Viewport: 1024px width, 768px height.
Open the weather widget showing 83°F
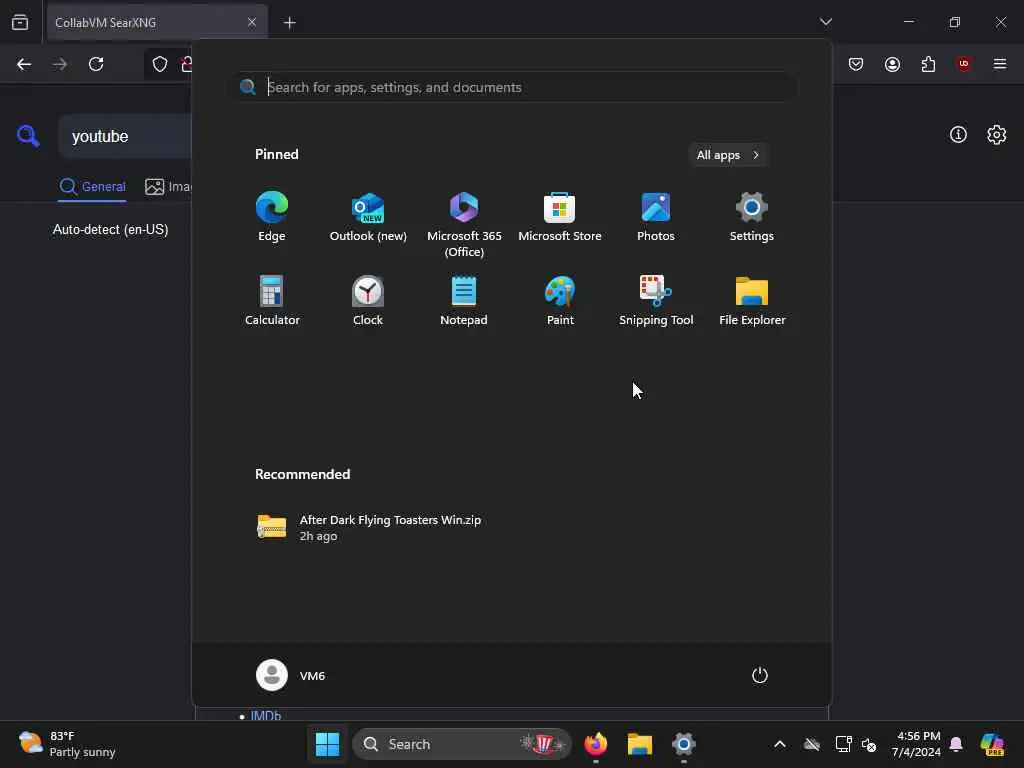pyautogui.click(x=67, y=744)
